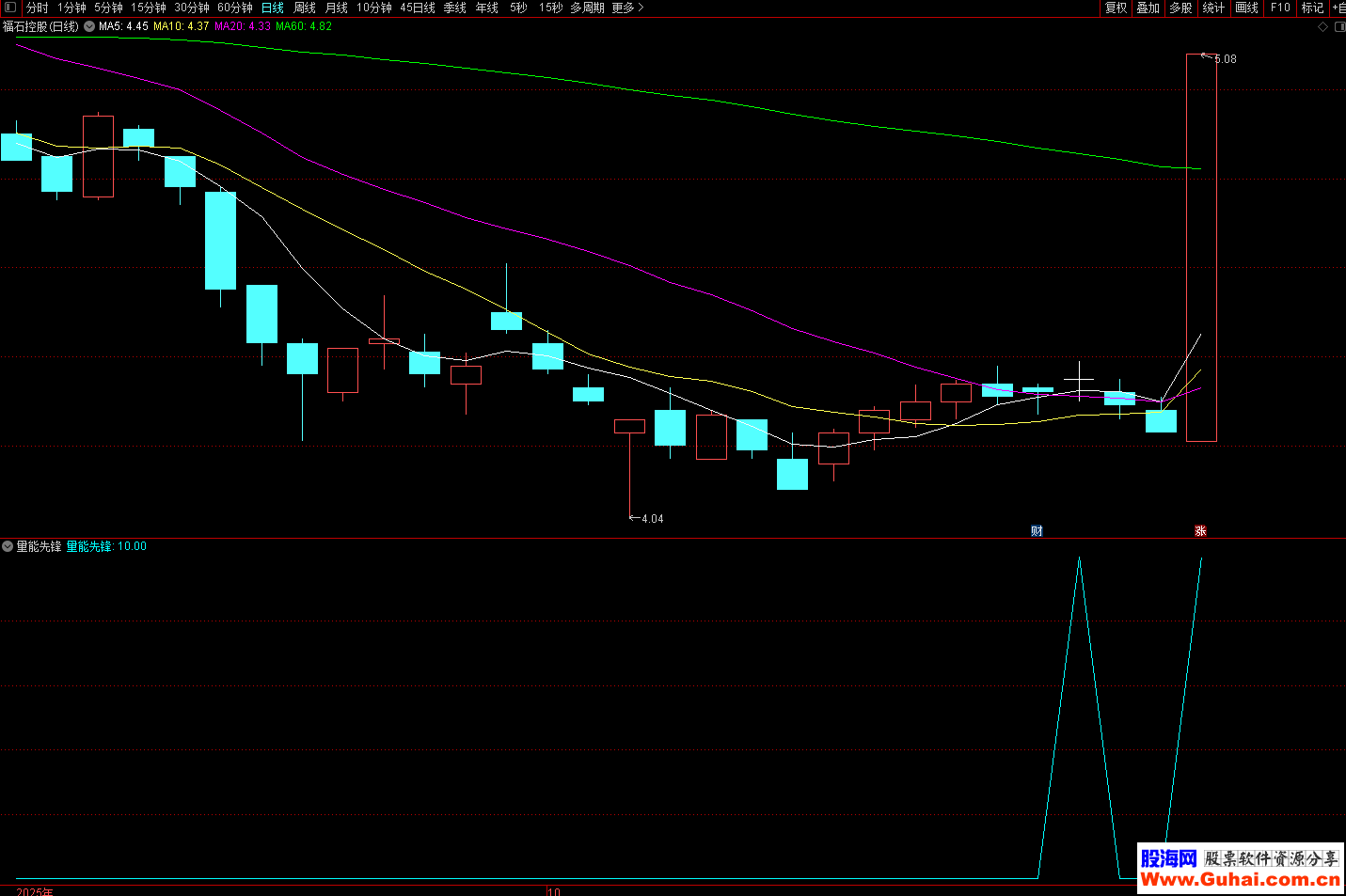Image resolution: width=1346 pixels, height=896 pixels.
Task: Toggle 多股 multi-stock view
Action: (x=1180, y=8)
